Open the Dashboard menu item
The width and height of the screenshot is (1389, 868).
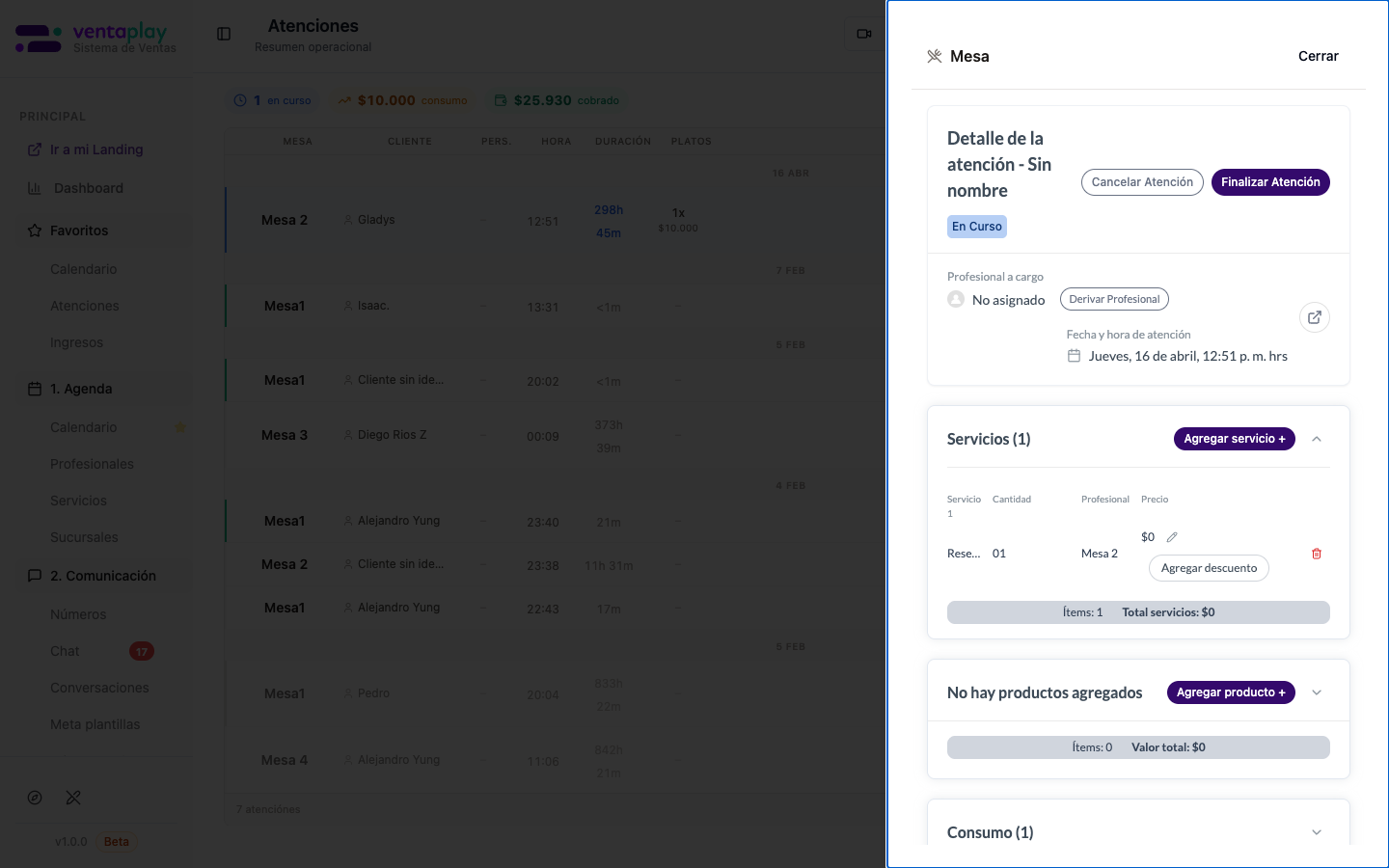(x=89, y=188)
